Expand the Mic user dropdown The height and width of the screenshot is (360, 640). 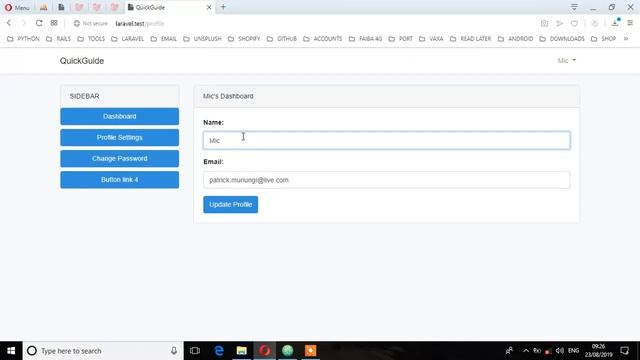[567, 60]
